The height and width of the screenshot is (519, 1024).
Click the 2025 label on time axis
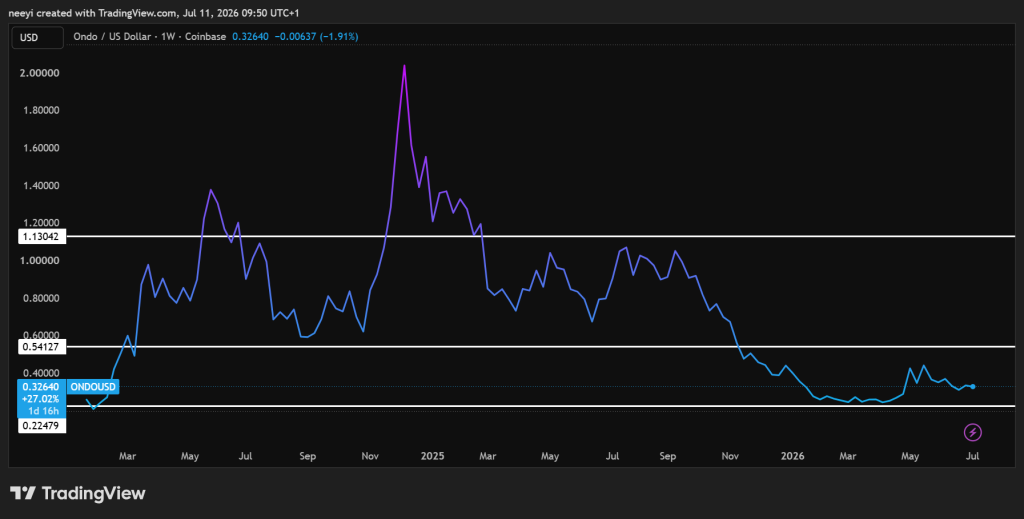(x=432, y=456)
